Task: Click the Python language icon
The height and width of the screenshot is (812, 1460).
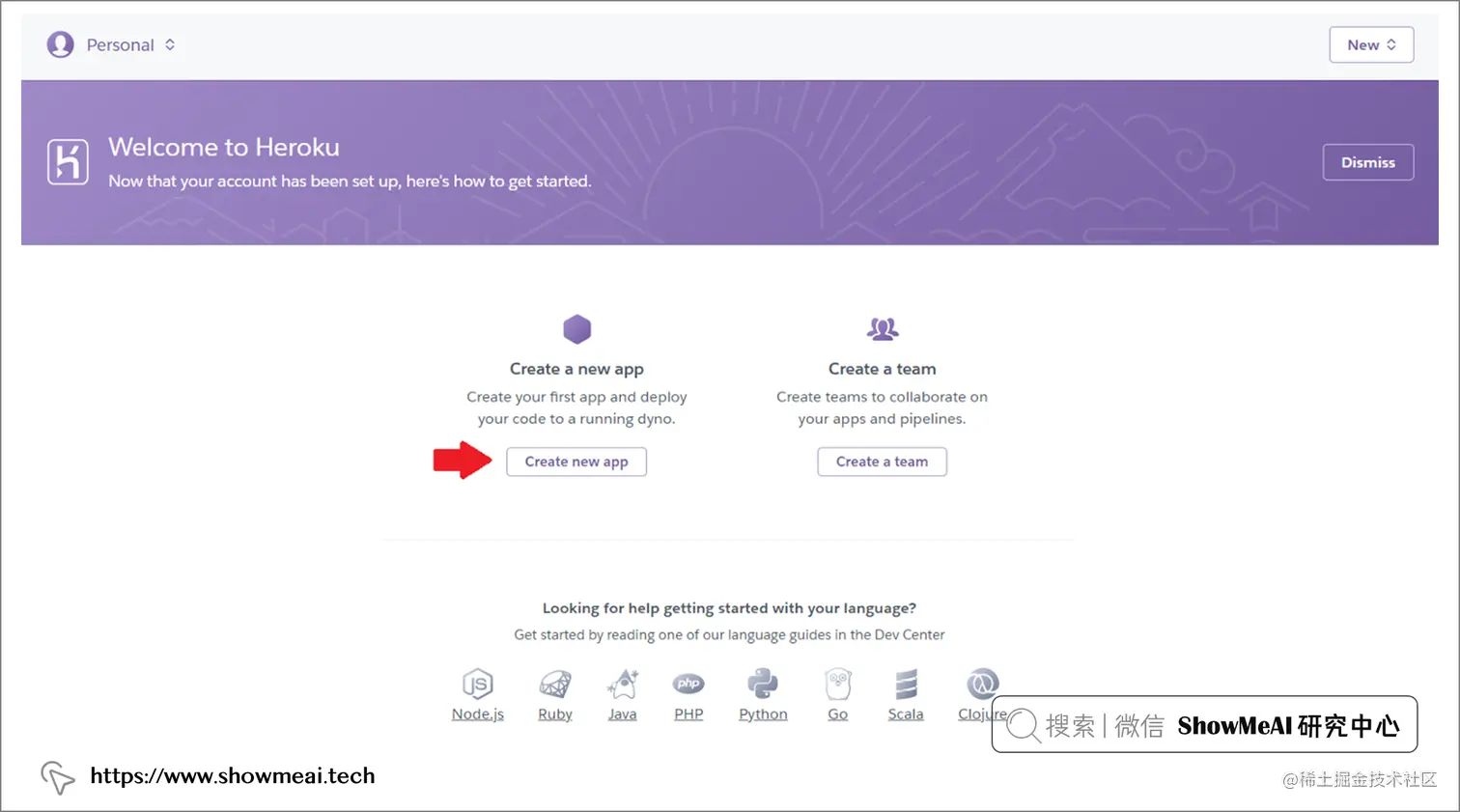Action: [763, 684]
